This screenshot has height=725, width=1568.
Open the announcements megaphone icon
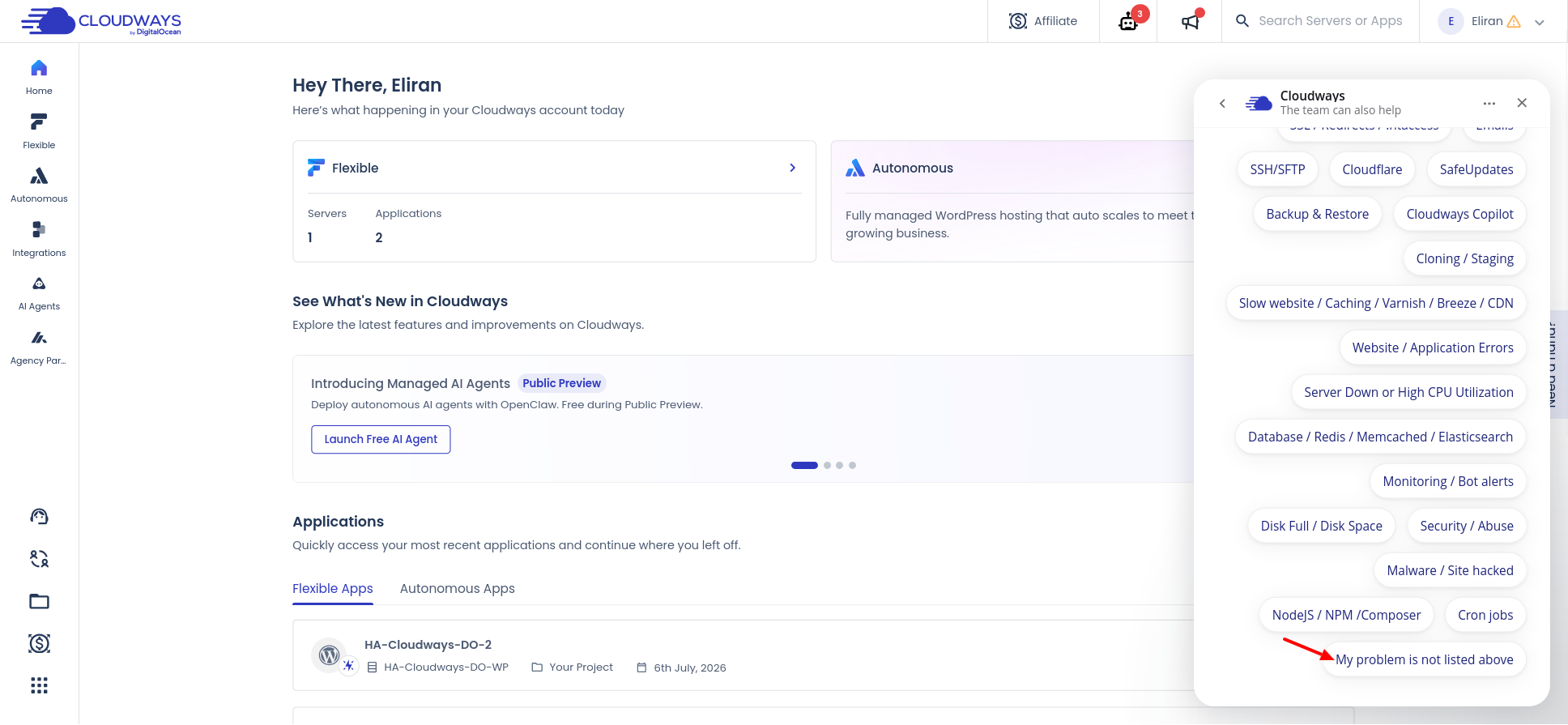click(1190, 21)
